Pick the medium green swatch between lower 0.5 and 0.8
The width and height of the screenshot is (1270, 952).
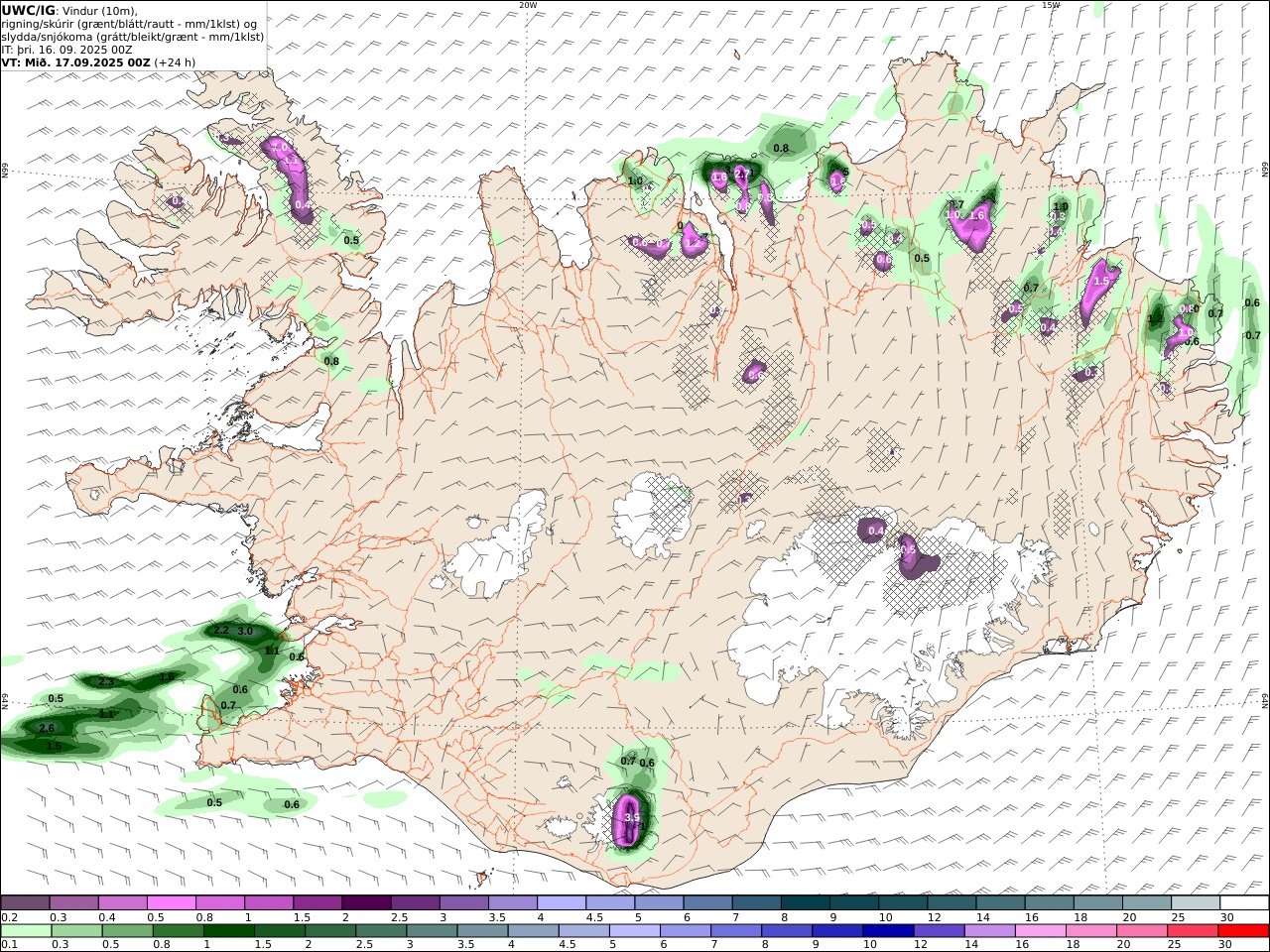point(127,930)
